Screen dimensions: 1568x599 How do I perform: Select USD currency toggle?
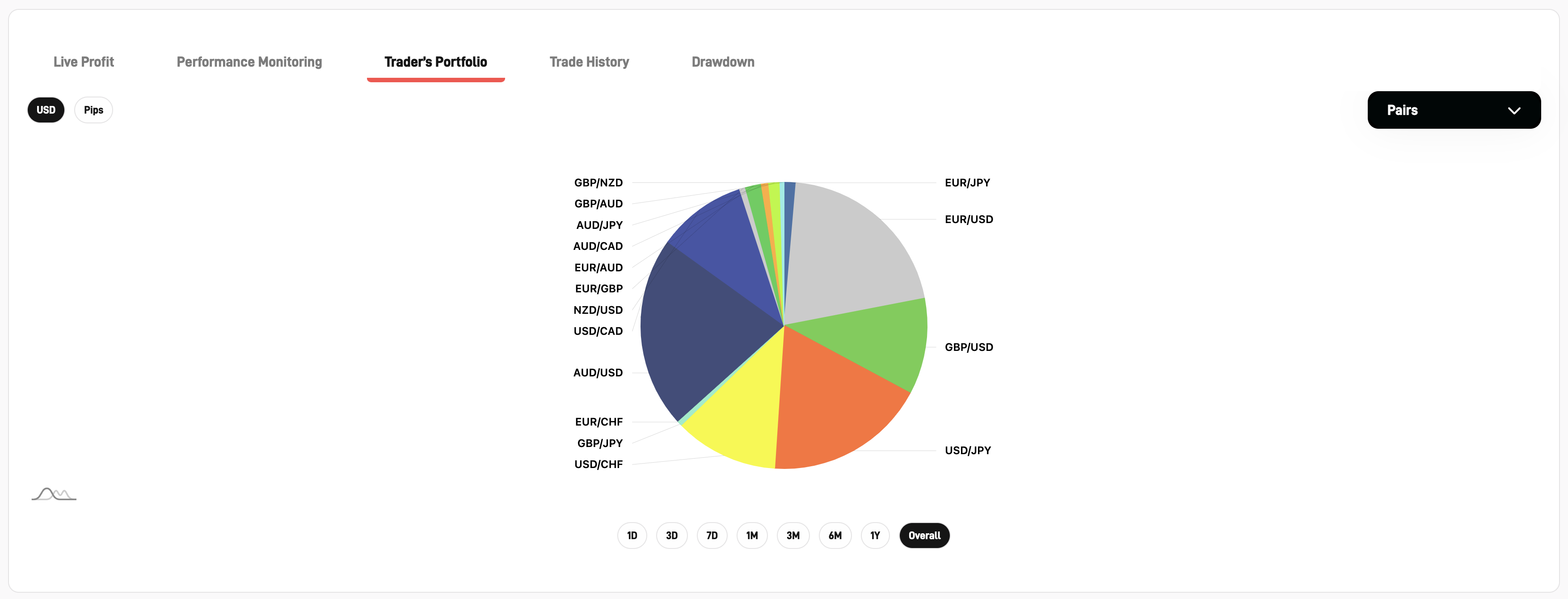point(45,109)
